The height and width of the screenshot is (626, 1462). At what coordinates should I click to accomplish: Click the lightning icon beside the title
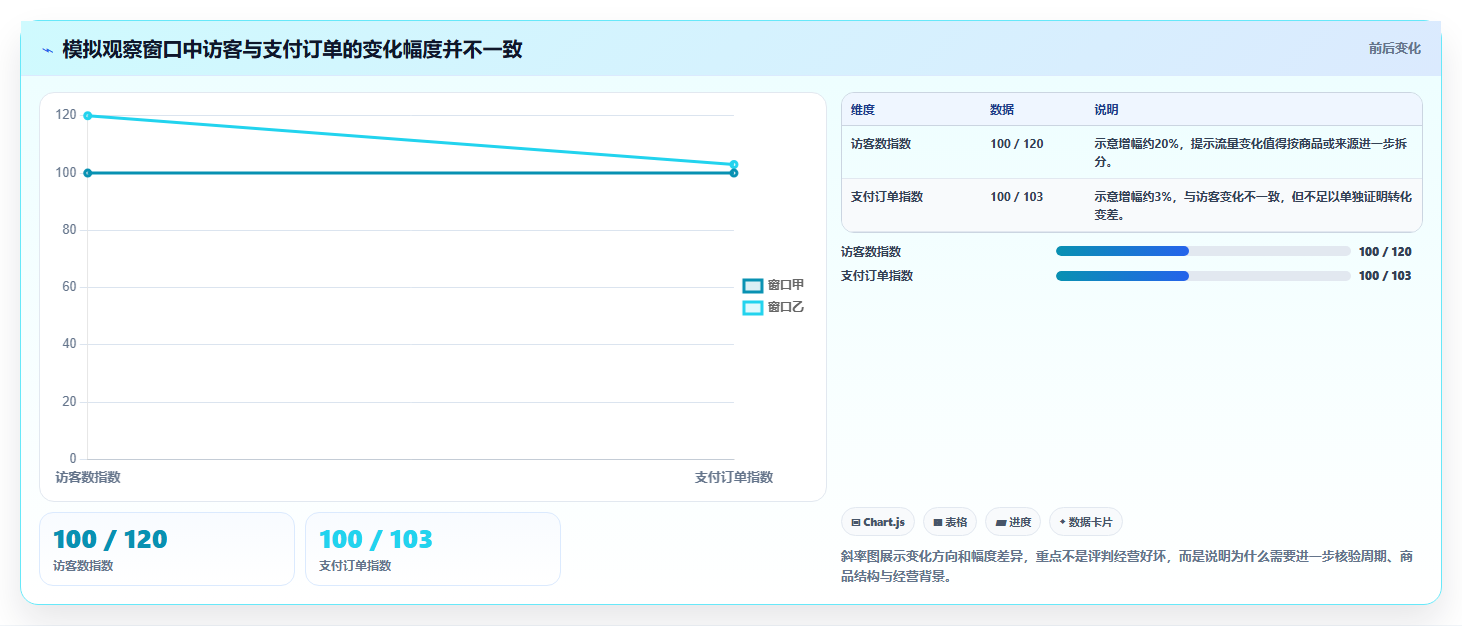[47, 50]
